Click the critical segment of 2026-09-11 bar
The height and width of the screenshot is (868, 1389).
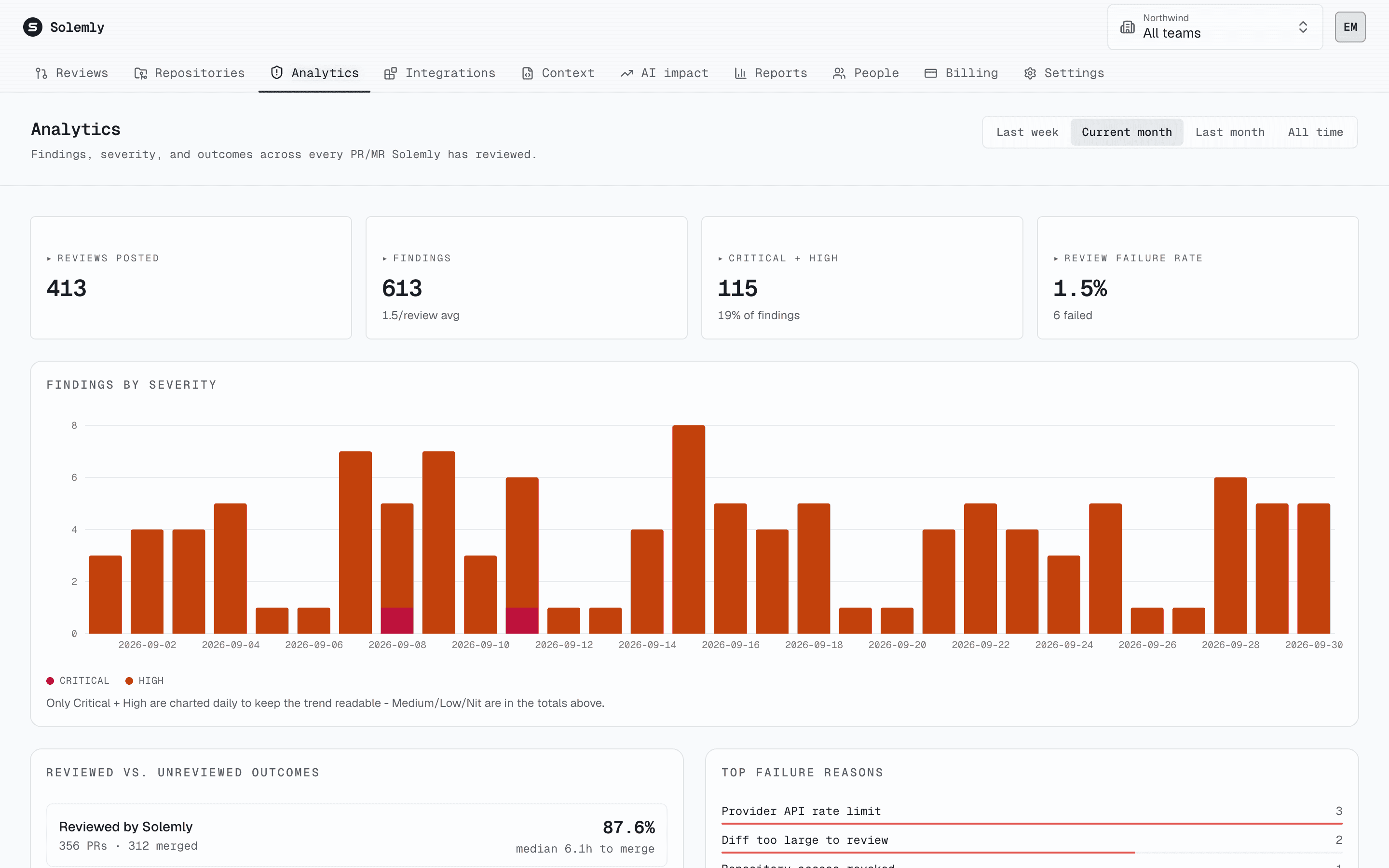click(522, 621)
